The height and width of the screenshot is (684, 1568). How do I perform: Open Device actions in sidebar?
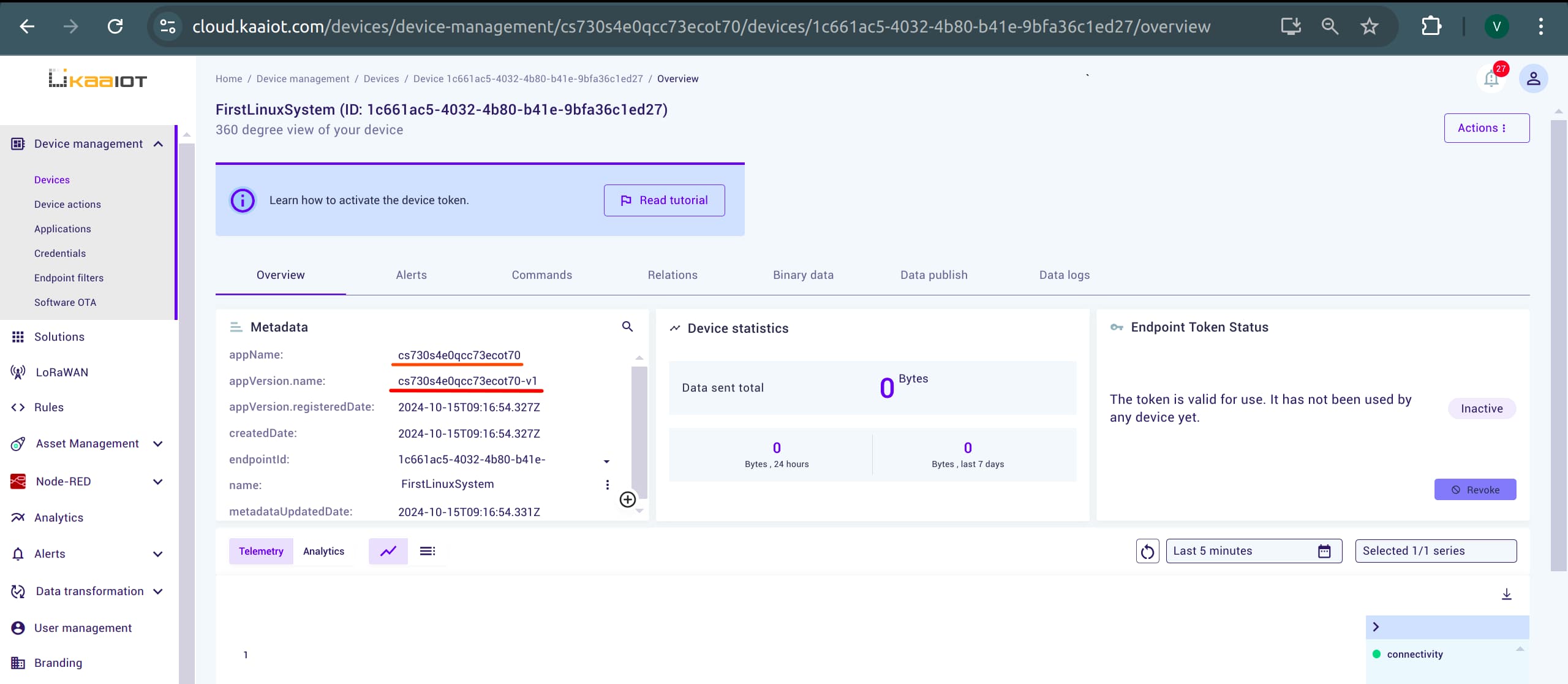click(67, 204)
